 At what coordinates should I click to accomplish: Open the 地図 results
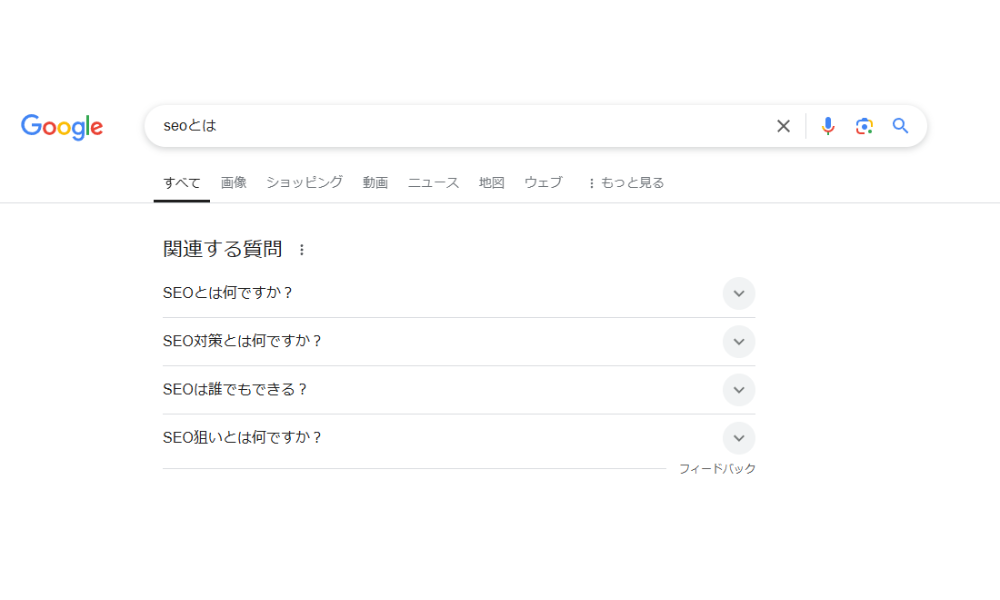(x=490, y=182)
